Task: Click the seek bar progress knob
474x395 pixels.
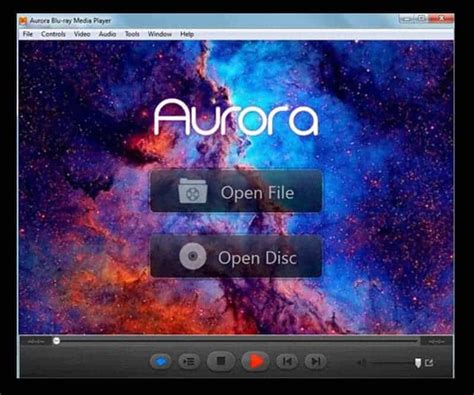Action: (56, 341)
